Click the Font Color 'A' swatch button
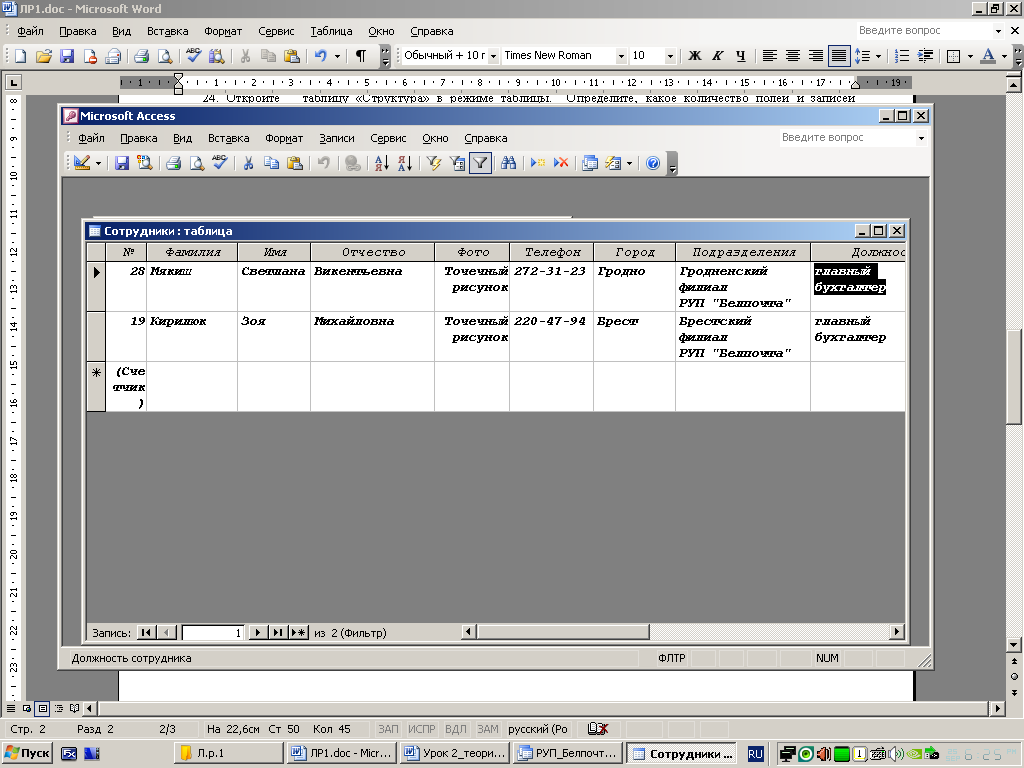1024x768 pixels. [x=989, y=56]
